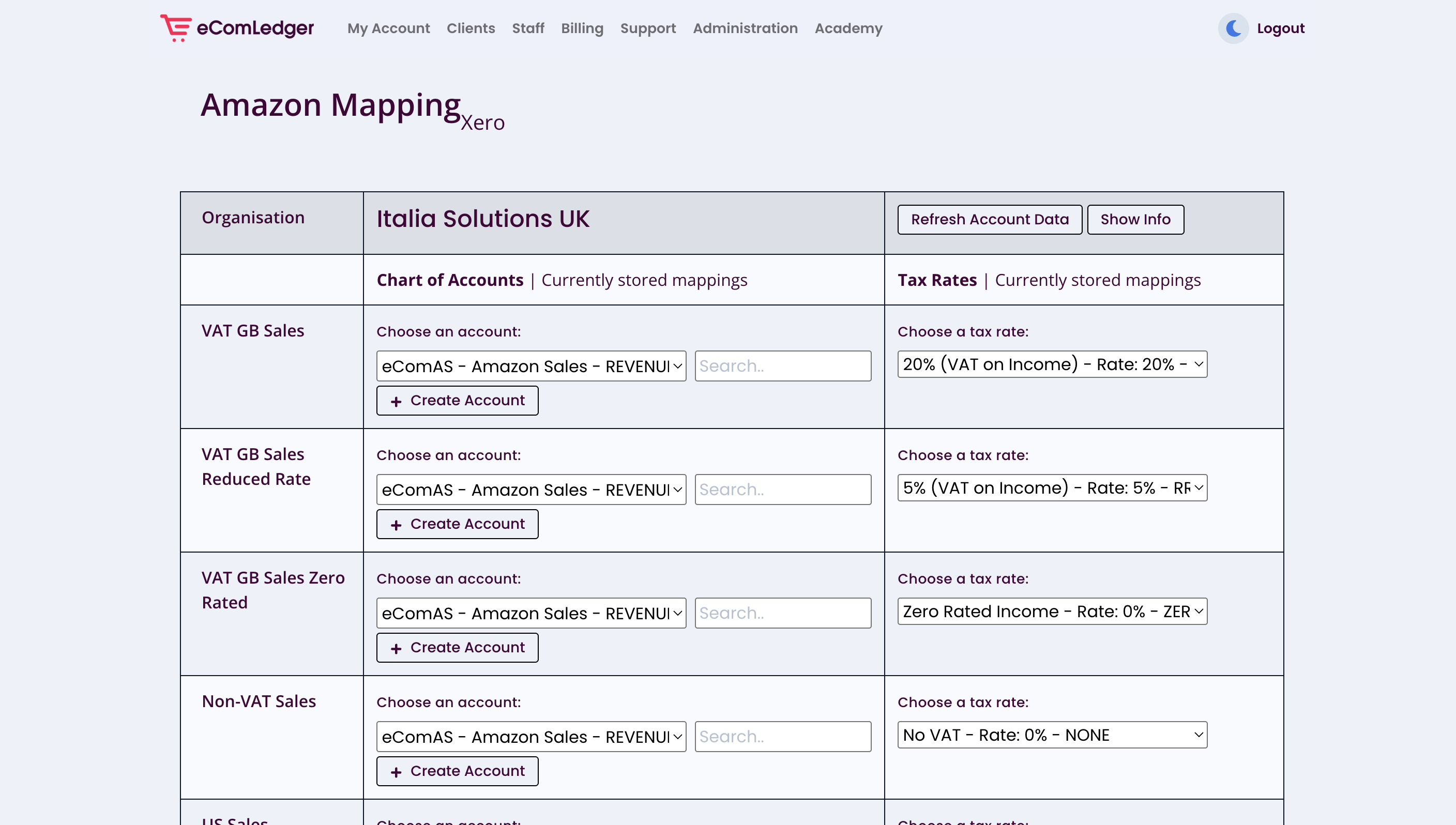1456x825 pixels.
Task: Focus VAT GB Sales account search field
Action: [782, 366]
